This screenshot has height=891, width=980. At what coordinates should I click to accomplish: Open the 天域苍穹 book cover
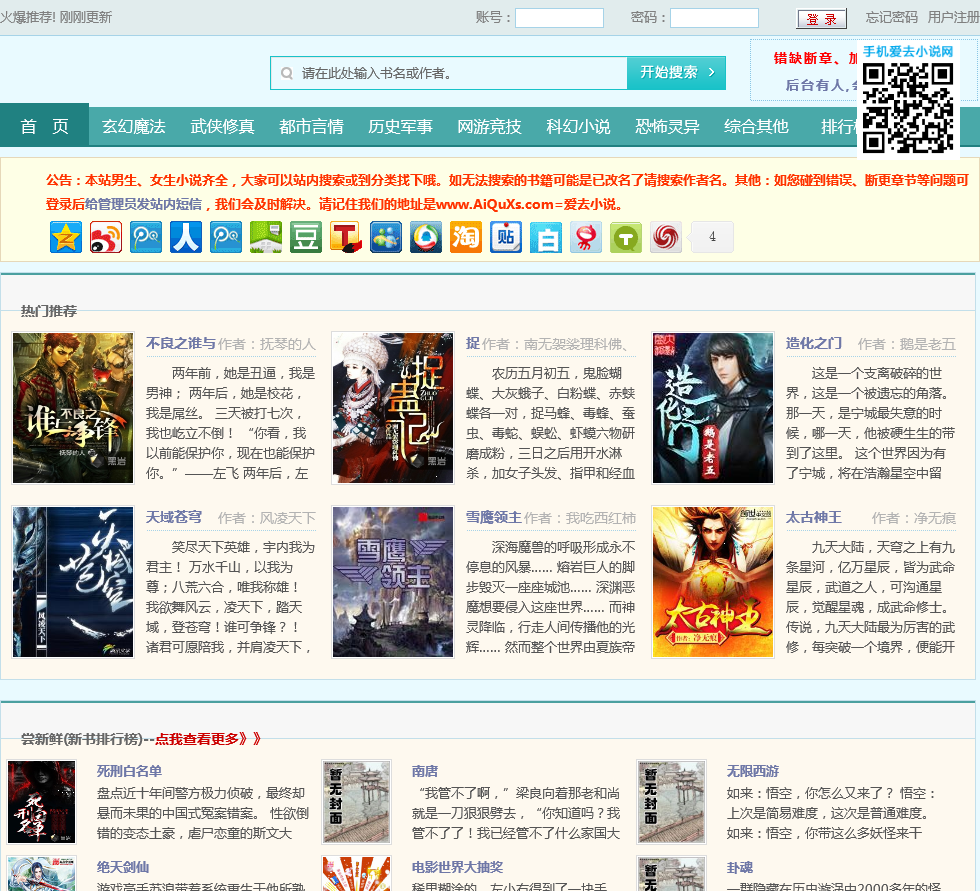pos(73,582)
